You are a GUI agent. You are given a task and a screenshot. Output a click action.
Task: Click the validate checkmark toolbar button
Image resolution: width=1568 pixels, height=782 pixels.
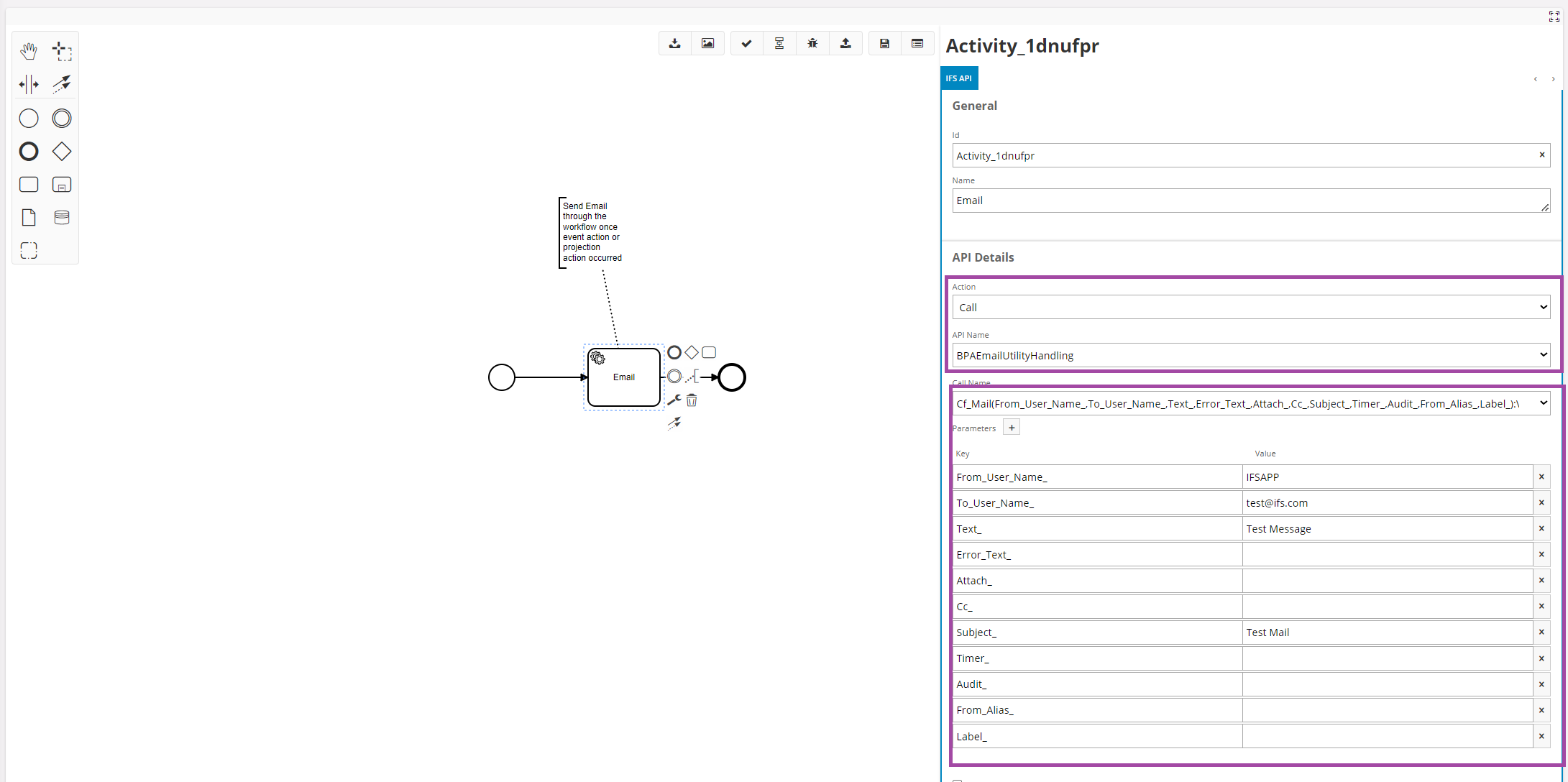747,44
